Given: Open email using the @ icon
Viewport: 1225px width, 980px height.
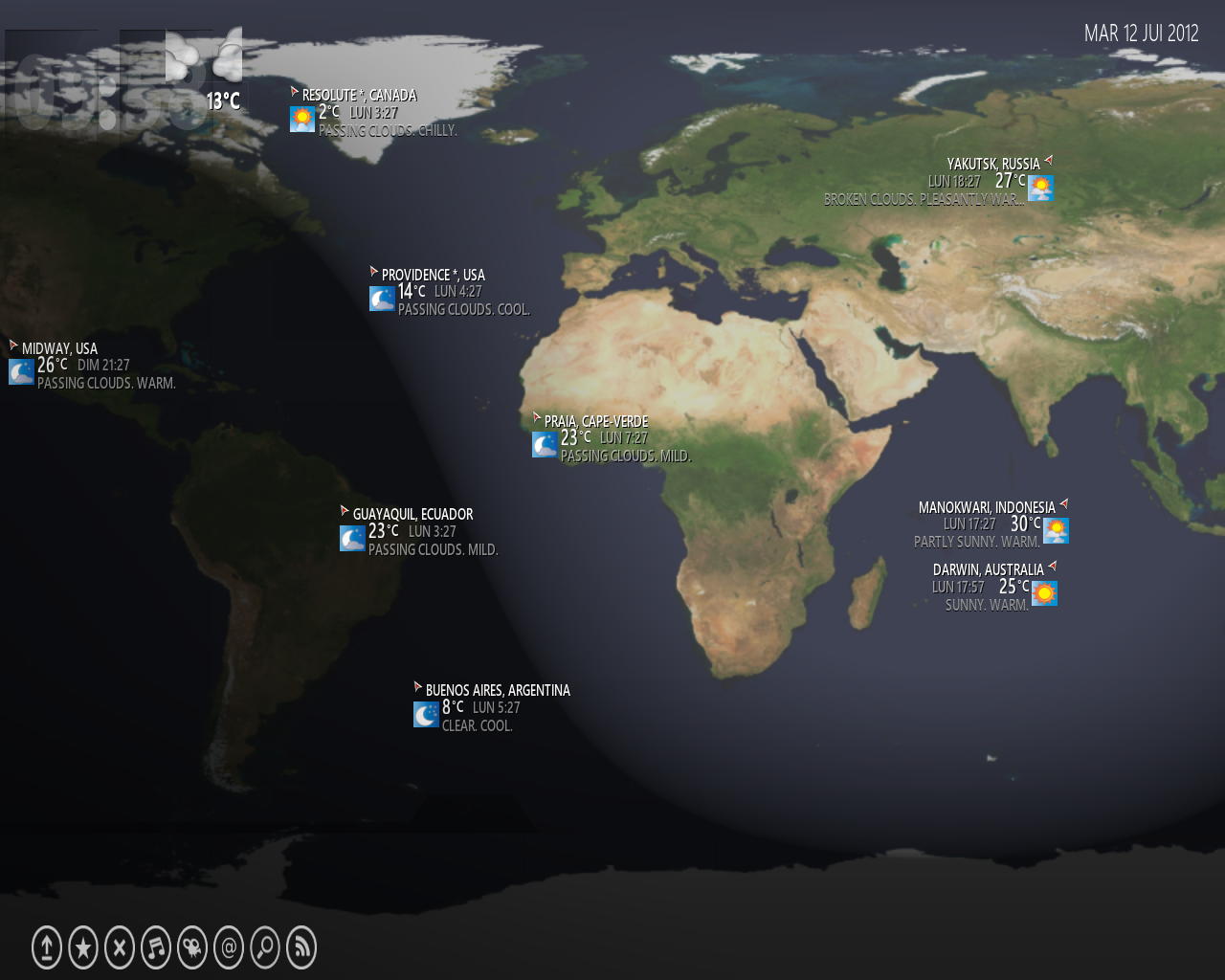Looking at the screenshot, I should coord(229,947).
